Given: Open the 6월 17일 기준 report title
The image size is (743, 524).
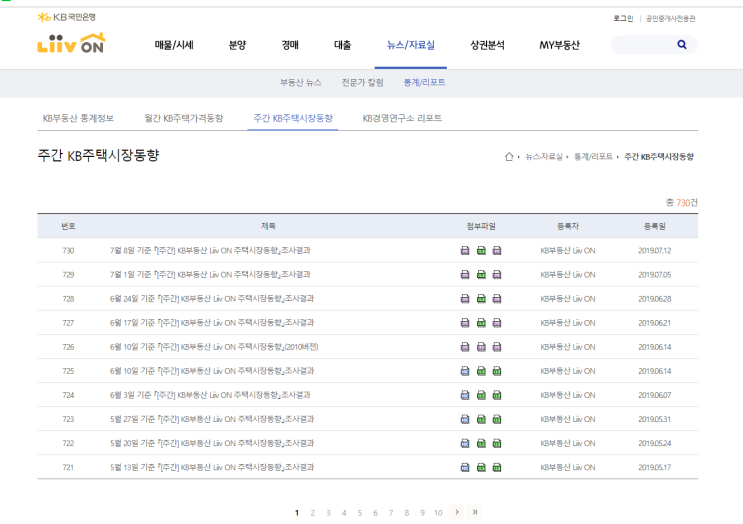Looking at the screenshot, I should (x=212, y=323).
